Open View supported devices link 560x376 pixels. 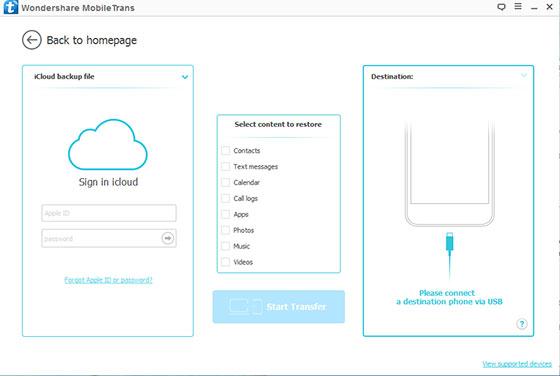(517, 364)
